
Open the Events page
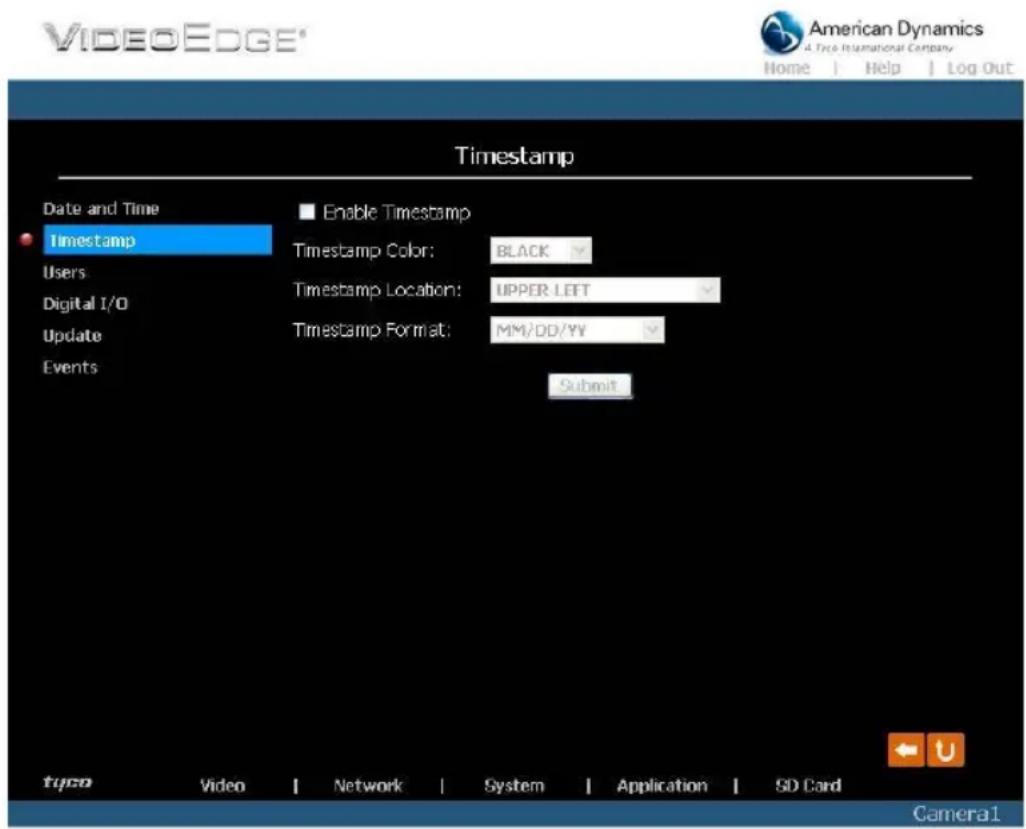tap(70, 367)
